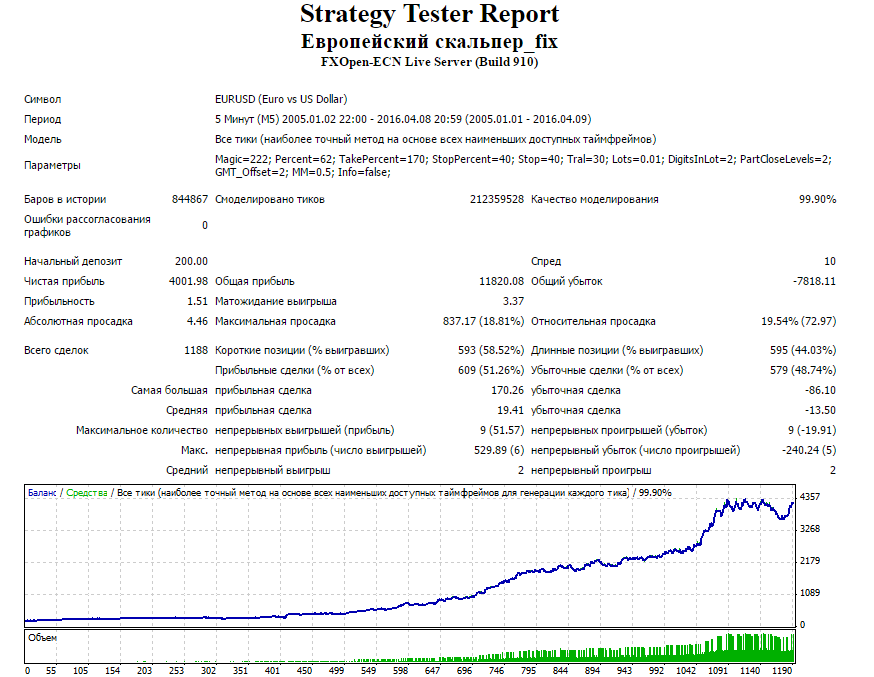Select consecutive losses value 9 (-19.91)
The width and height of the screenshot is (874, 677).
pyautogui.click(x=812, y=431)
